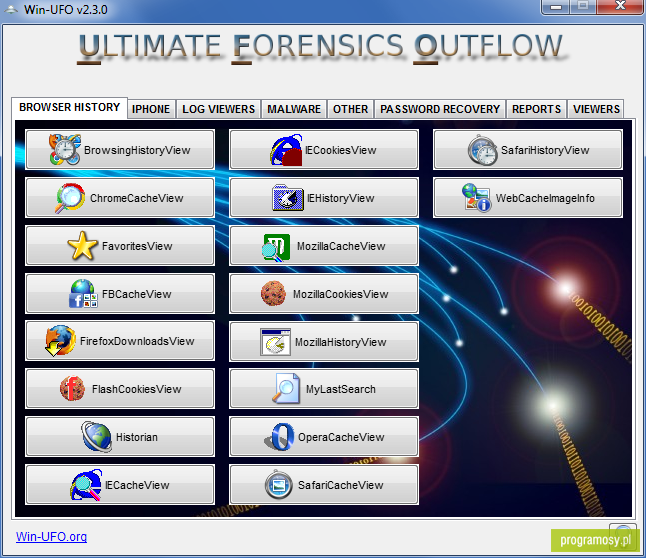Screen dimensions: 646x558
Task: Open MozillaHistoryView using its window clock icon
Action: point(275,342)
